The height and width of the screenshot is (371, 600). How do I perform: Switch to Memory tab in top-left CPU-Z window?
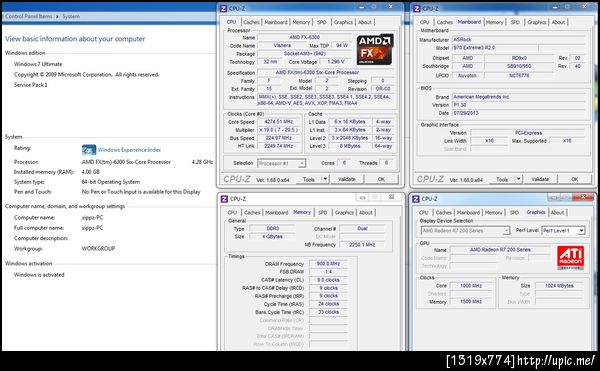tap(301, 22)
